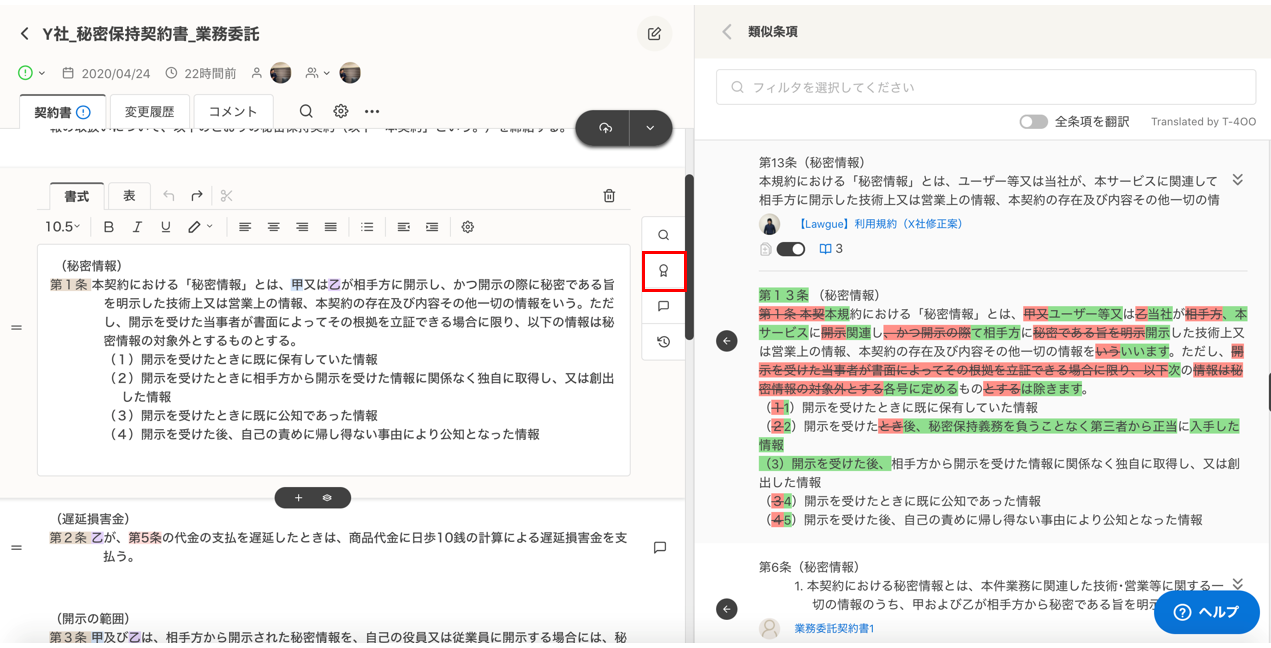This screenshot has width=1271, height=648.
Task: Click the search magnifier next to tabs
Action: click(x=306, y=111)
